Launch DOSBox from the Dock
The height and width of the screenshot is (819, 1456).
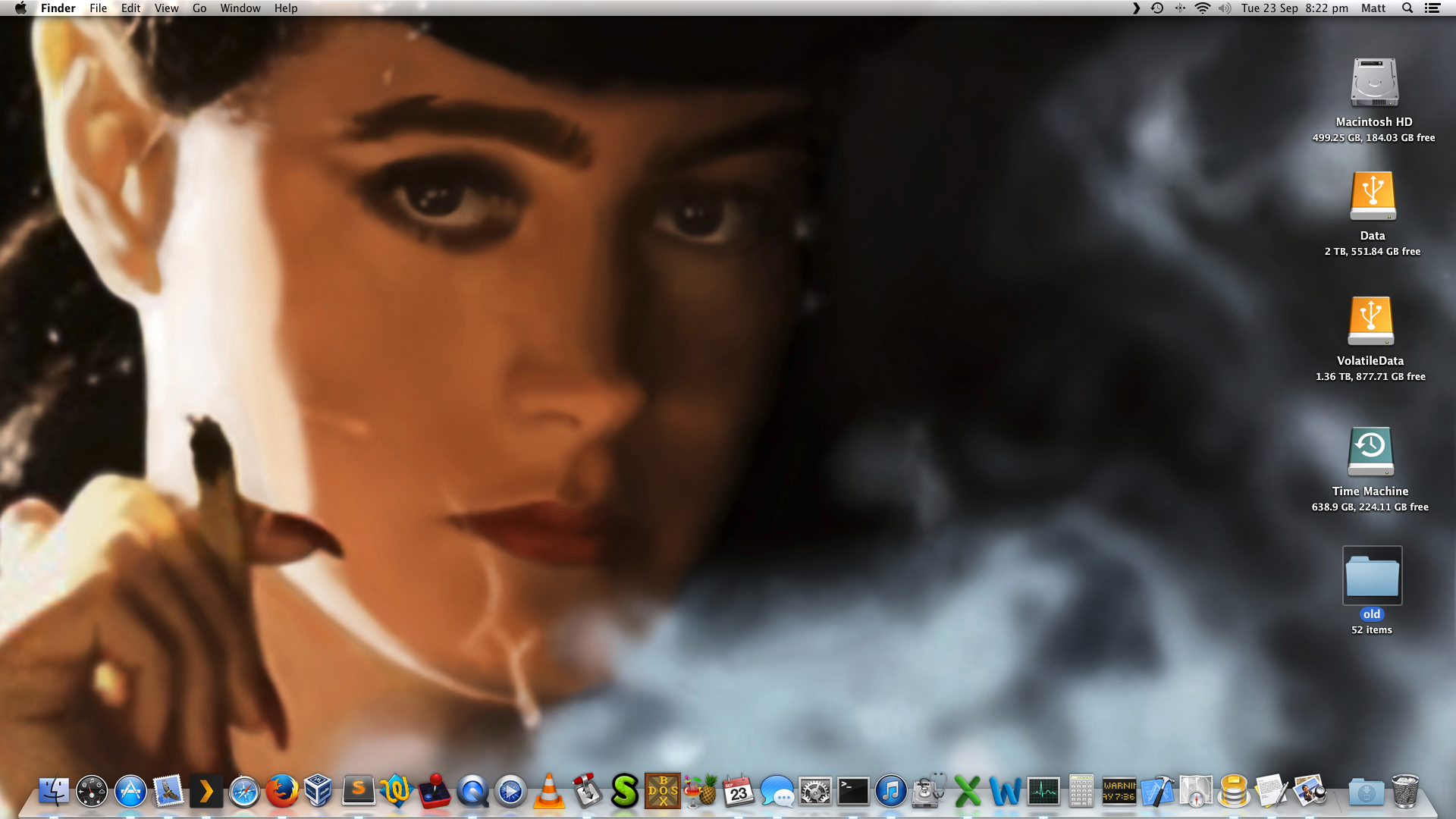click(663, 792)
